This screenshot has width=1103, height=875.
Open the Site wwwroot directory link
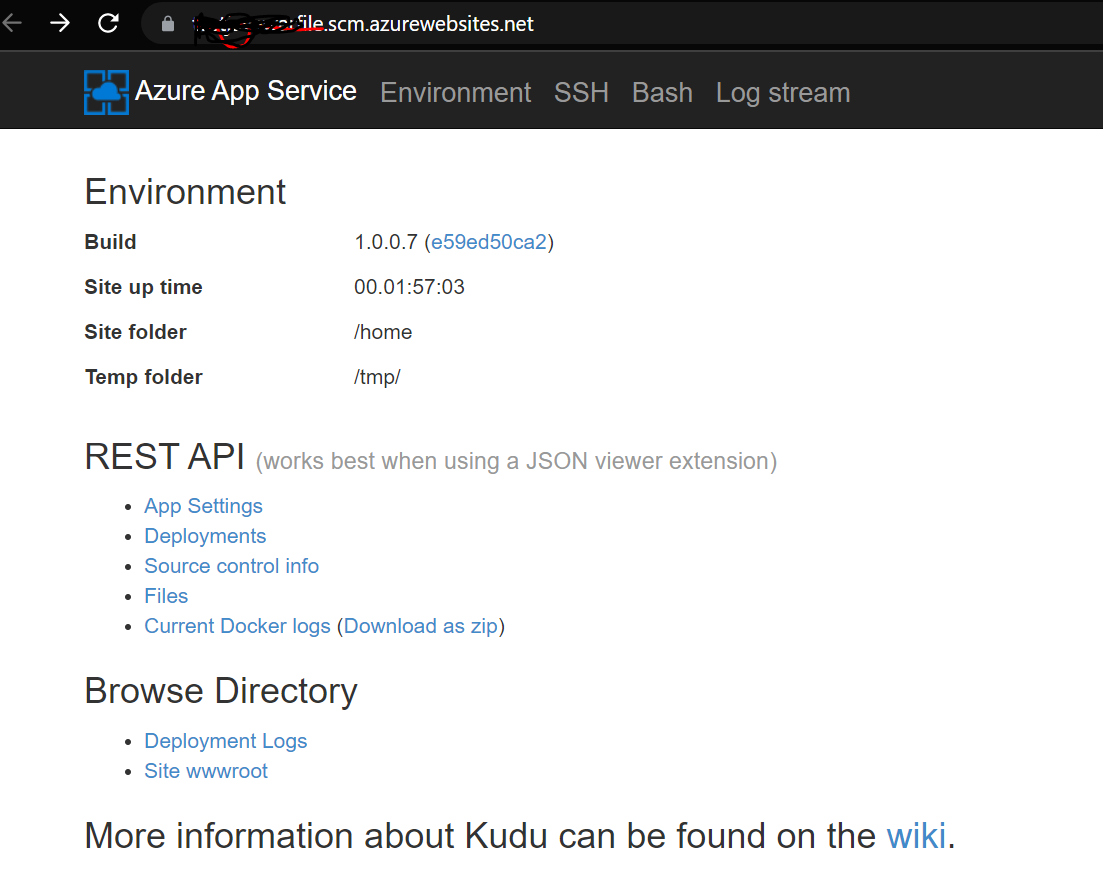pyautogui.click(x=205, y=771)
